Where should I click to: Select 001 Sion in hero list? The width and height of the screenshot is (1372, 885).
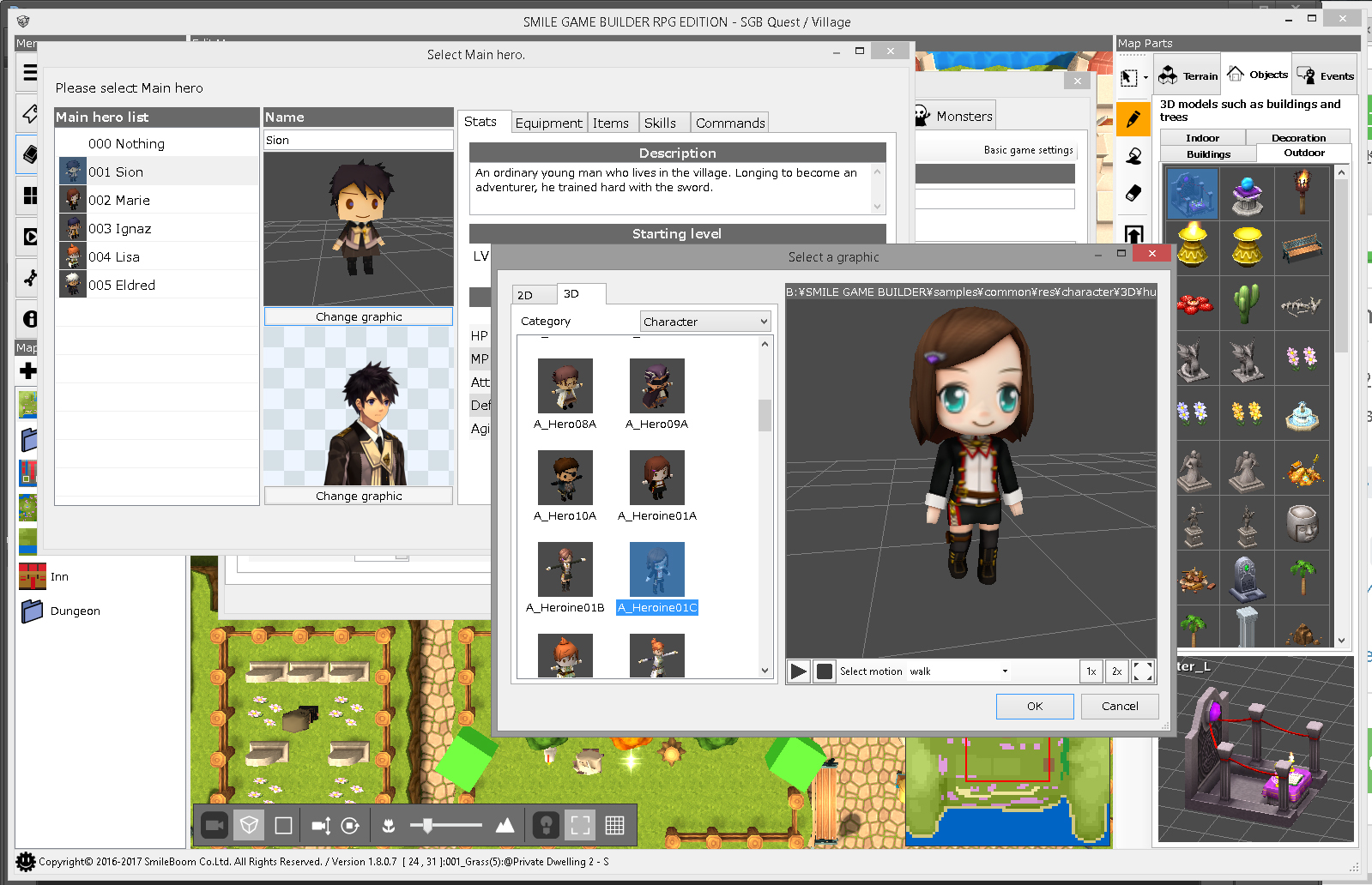158,172
